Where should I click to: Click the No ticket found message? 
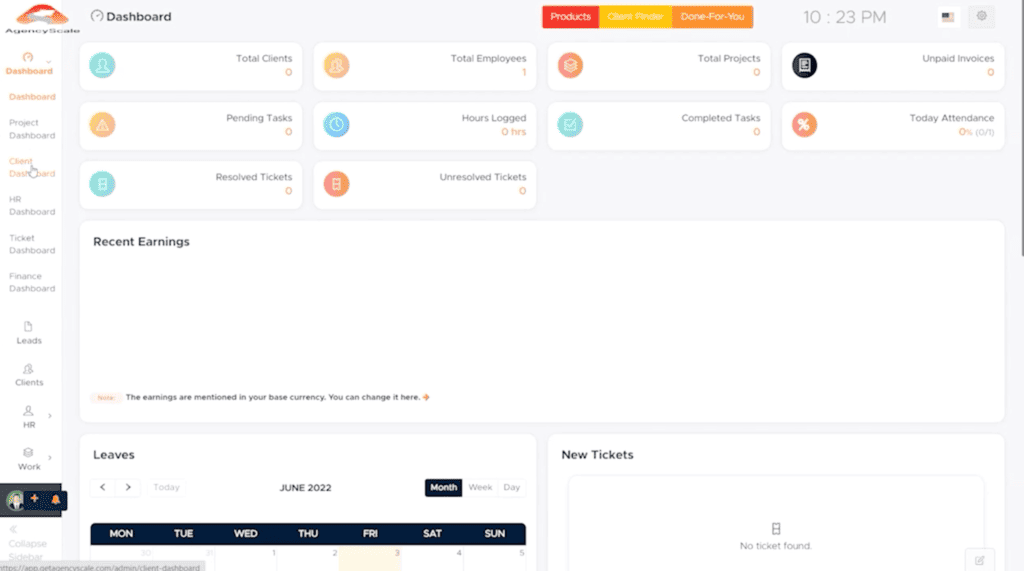coord(776,546)
